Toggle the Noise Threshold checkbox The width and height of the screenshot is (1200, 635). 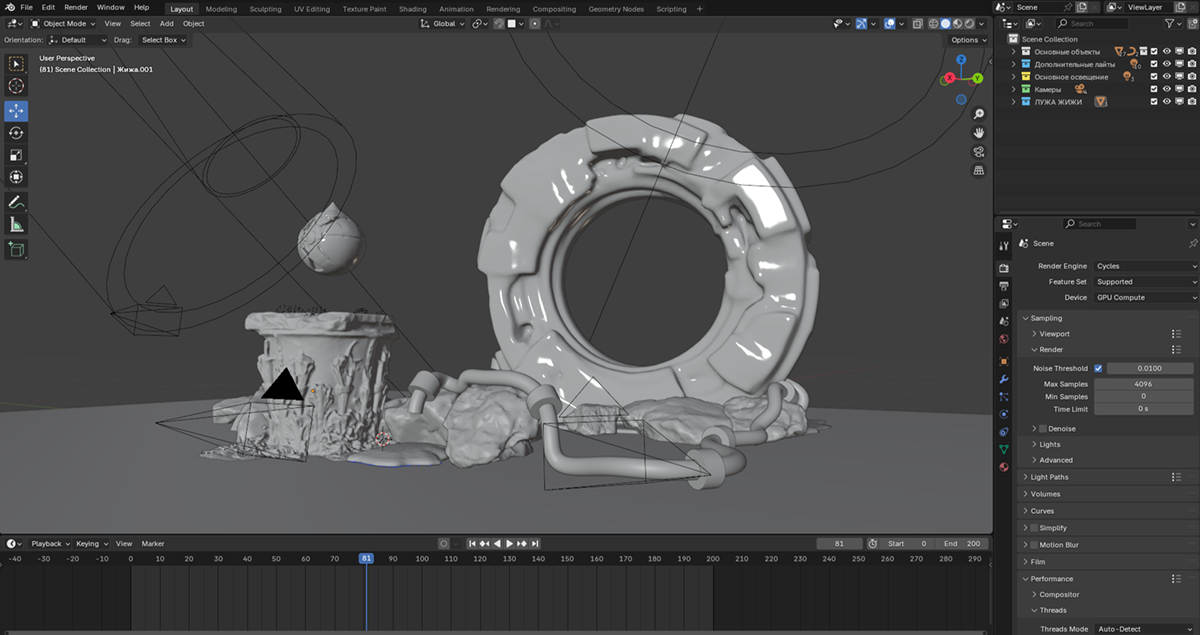(1098, 369)
